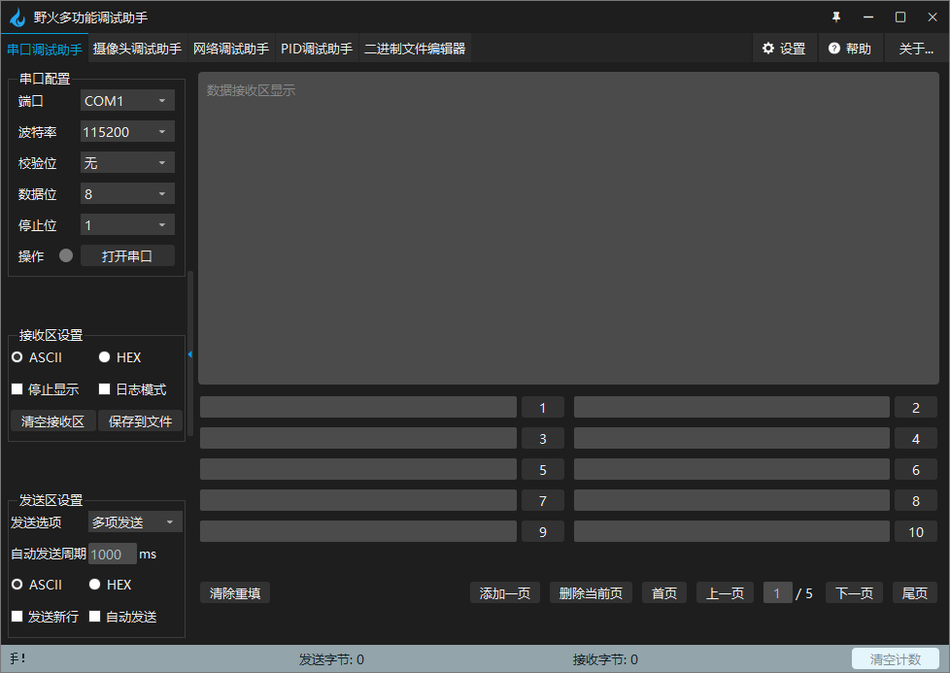Open 设置 settings gear
This screenshot has width=950, height=673.
point(784,48)
